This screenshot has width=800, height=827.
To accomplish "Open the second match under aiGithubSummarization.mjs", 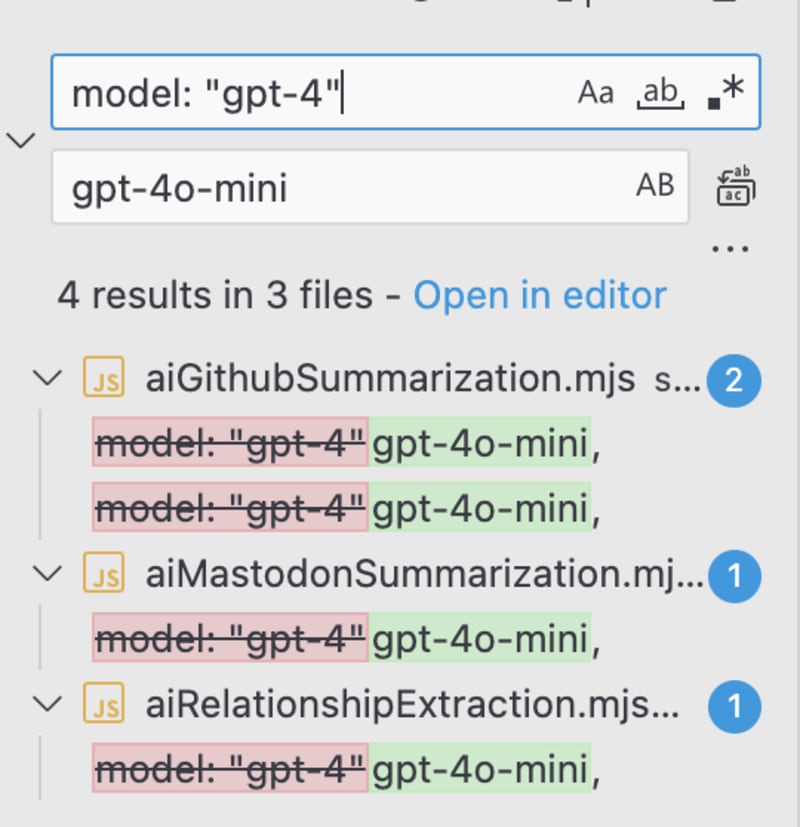I will point(346,507).
